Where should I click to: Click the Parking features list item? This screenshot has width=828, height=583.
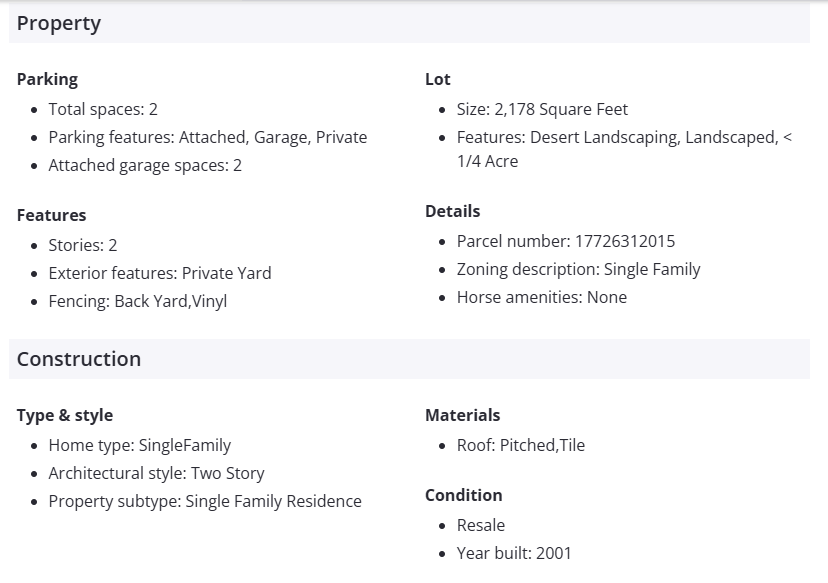point(207,137)
